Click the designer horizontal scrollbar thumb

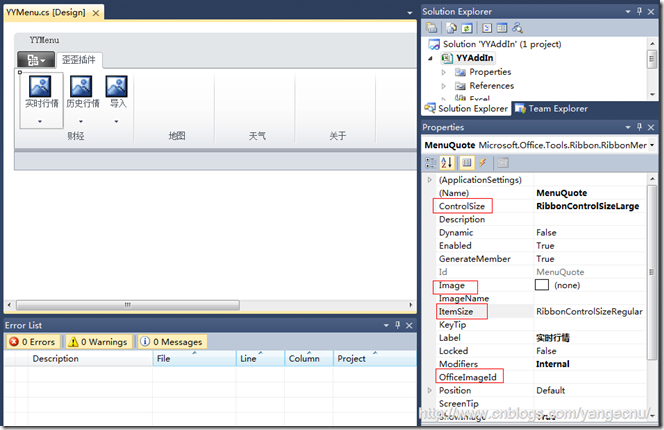128,305
